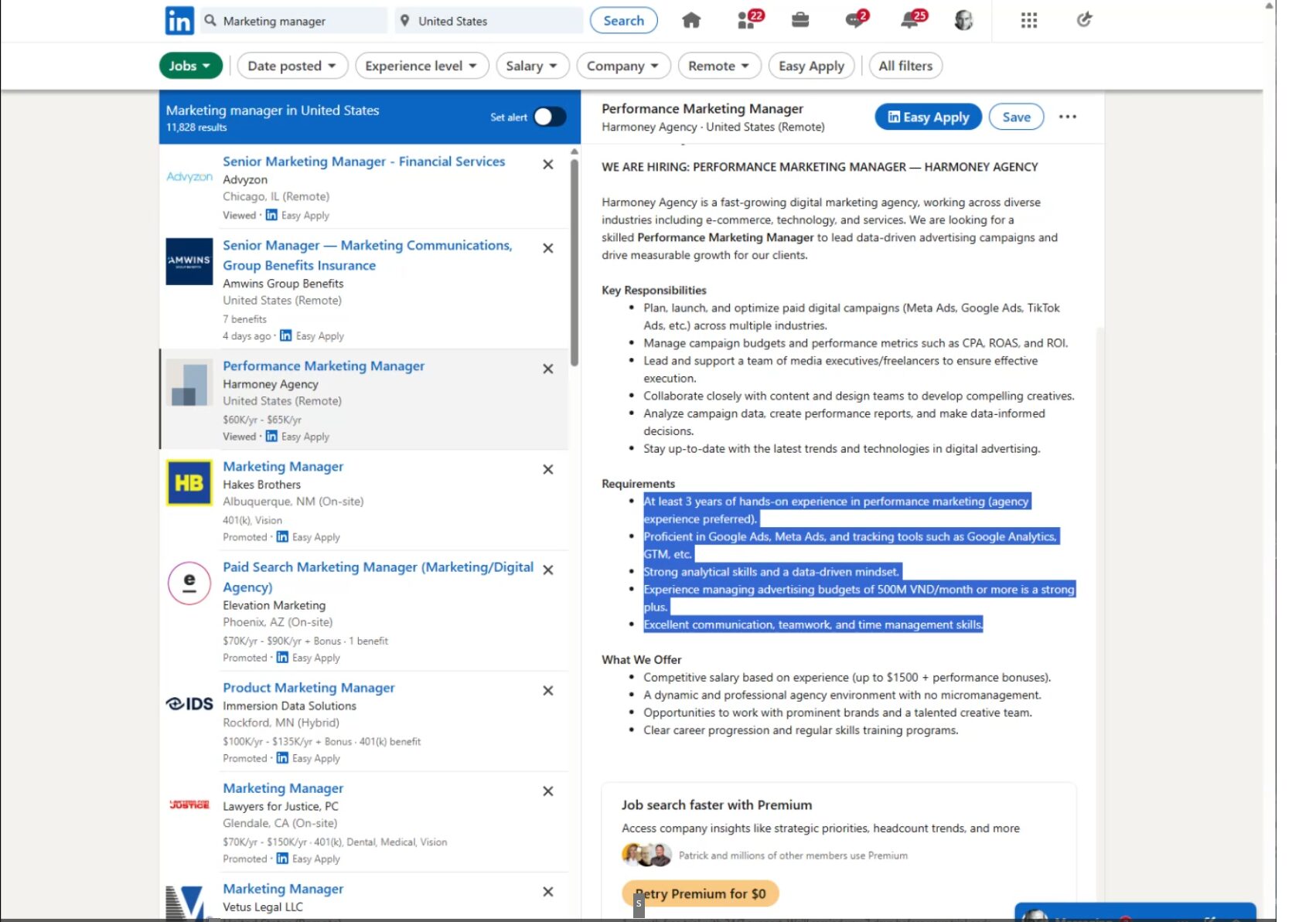Click Retry Premium for $0 button

[x=700, y=893]
